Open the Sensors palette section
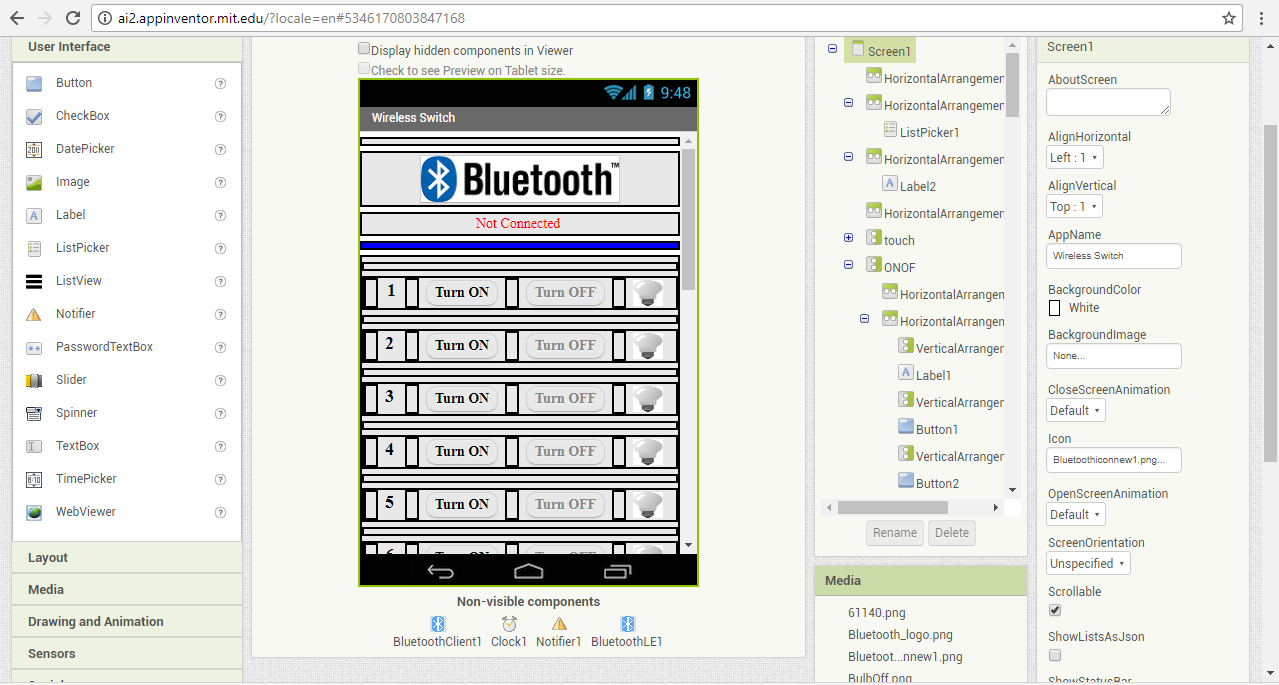Image resolution: width=1279 pixels, height=685 pixels. 127,654
